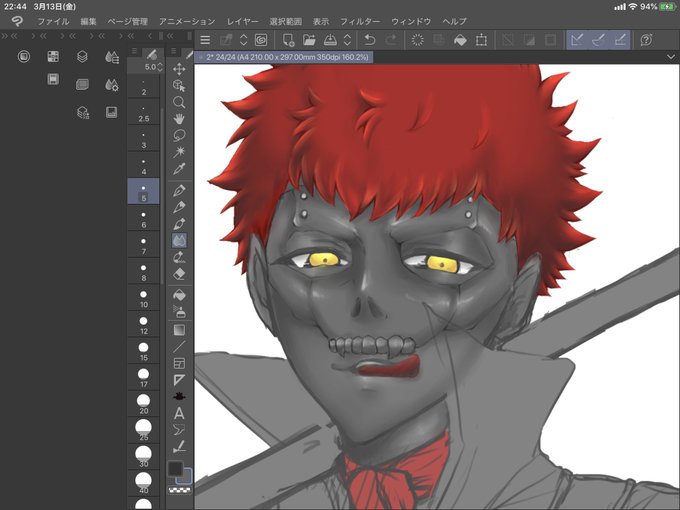Undo the last action
The height and width of the screenshot is (510, 680).
click(x=369, y=40)
